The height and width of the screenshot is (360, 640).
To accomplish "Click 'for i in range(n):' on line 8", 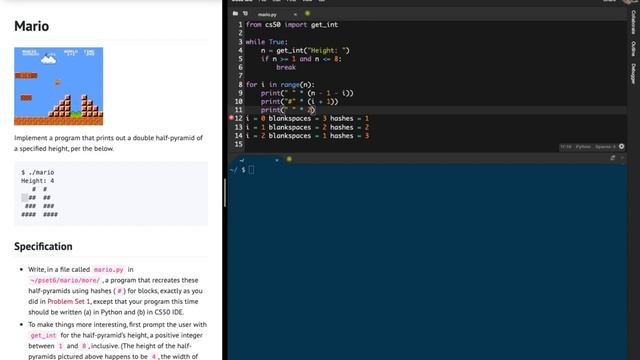I will point(280,84).
